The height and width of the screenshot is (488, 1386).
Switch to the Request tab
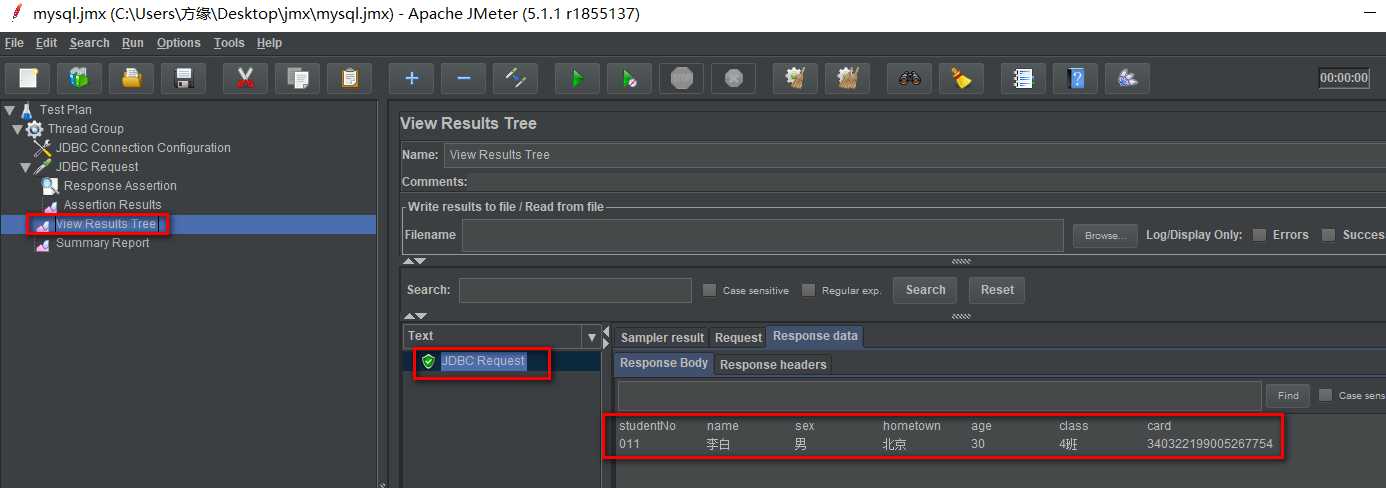(738, 338)
